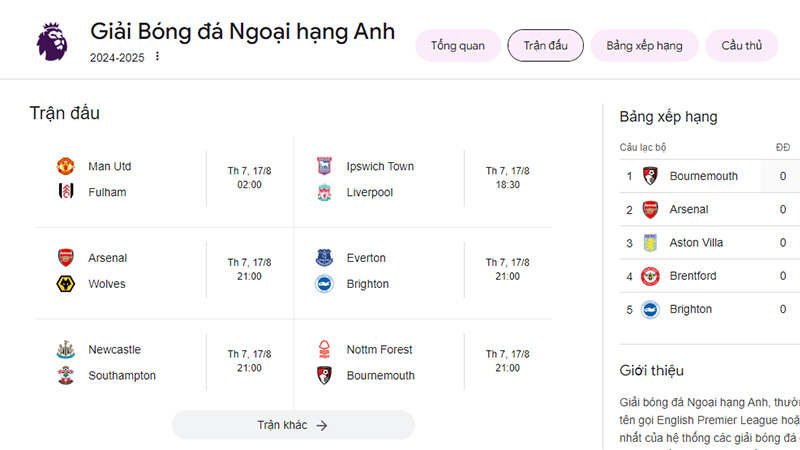
Task: Click Brighton crest in standings table
Action: 650,309
